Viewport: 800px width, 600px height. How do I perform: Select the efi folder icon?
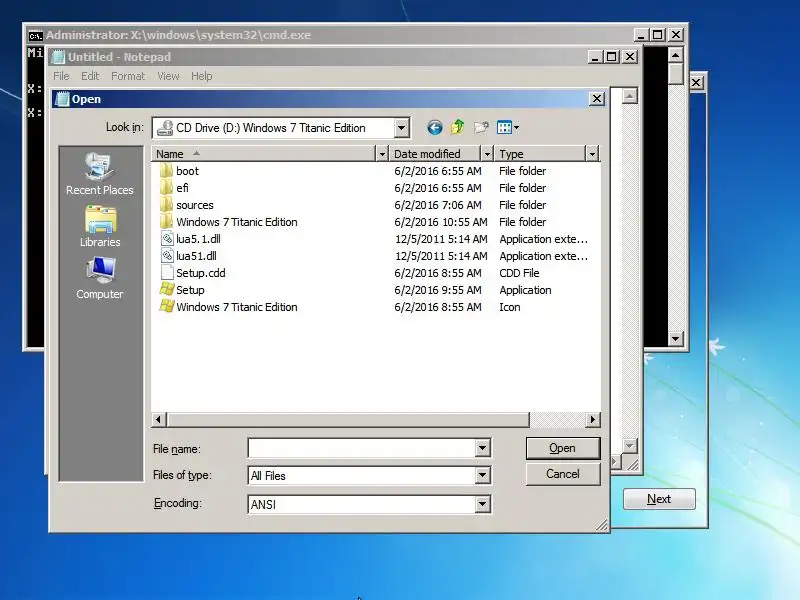(x=166, y=188)
